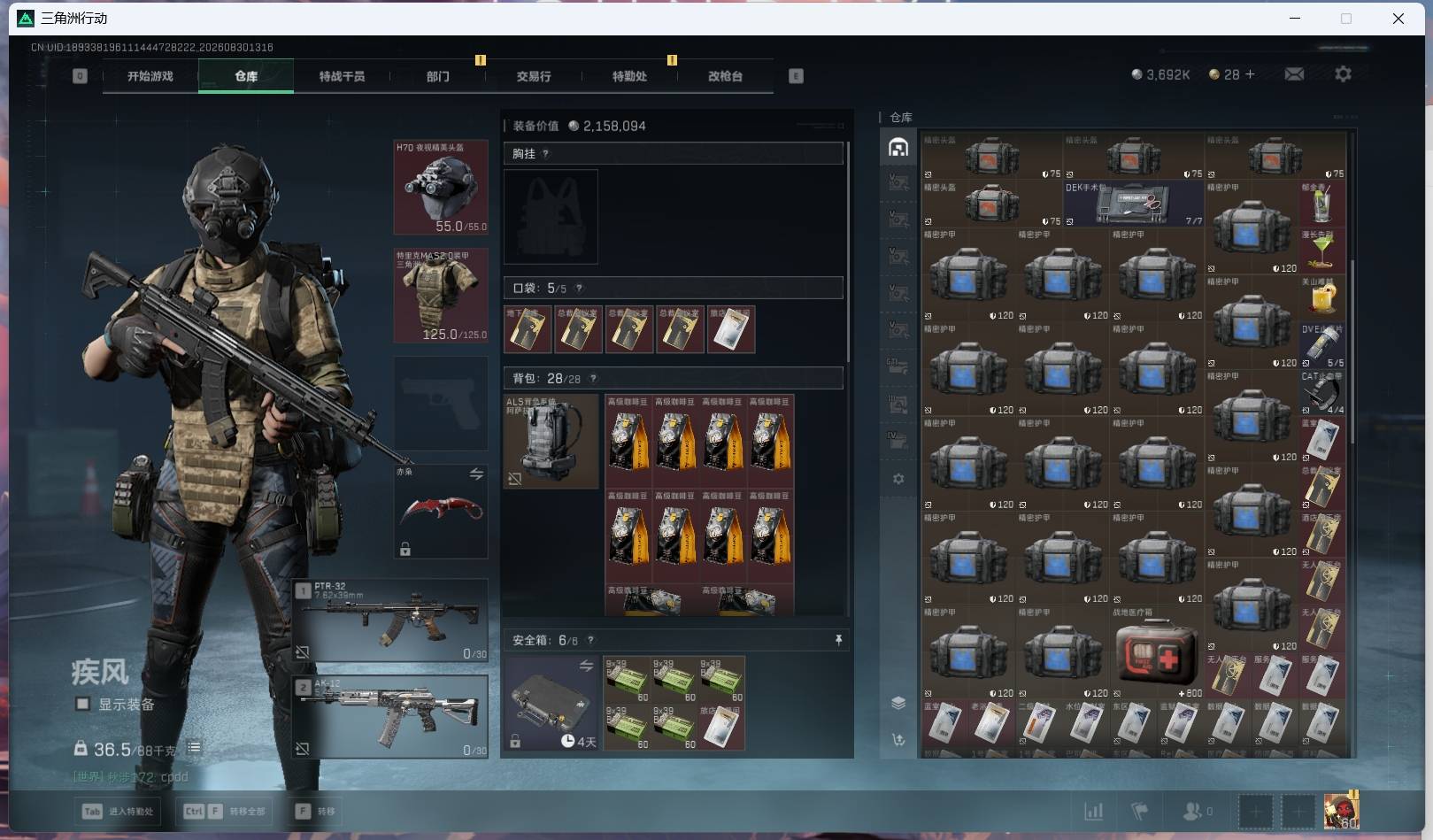The width and height of the screenshot is (1433, 840).
Task: Click the flag icon in bottom bar
Action: pos(1140,811)
